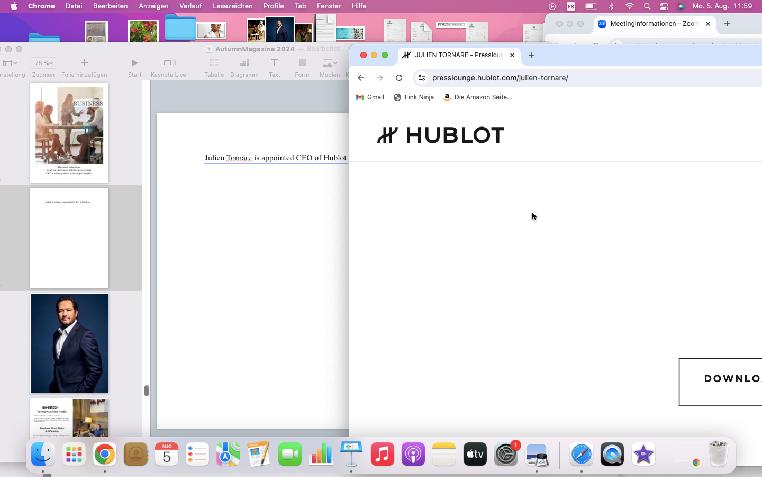Open Podcasts from the Dock
Viewport: 762px width, 477px height.
pos(413,455)
